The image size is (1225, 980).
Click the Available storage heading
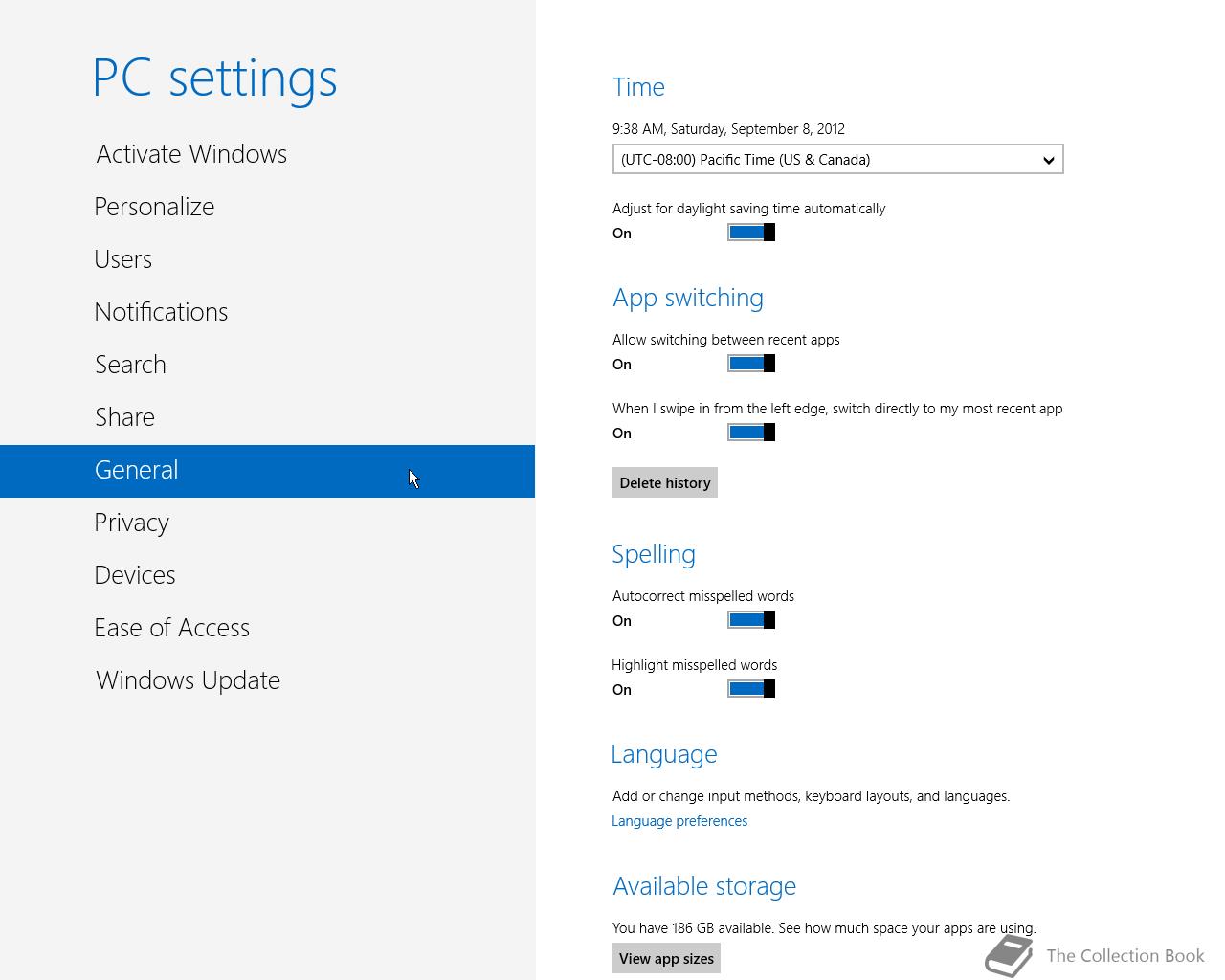point(704,886)
